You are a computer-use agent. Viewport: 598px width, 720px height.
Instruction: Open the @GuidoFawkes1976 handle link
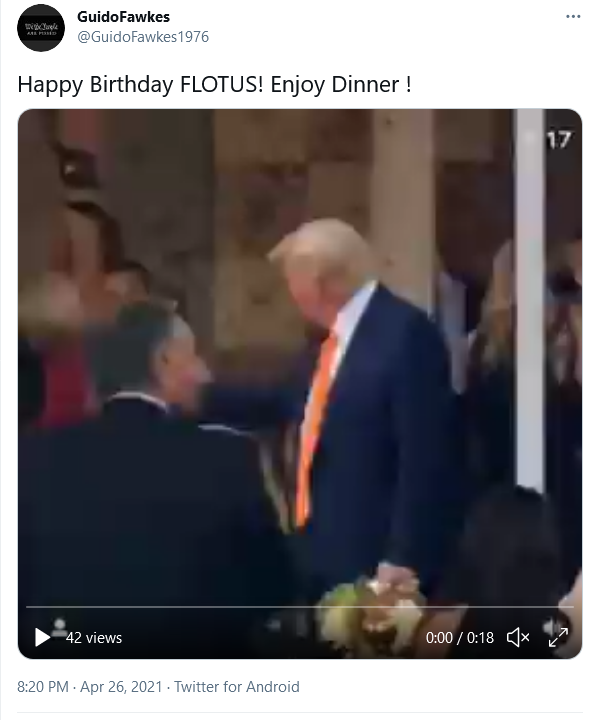tap(143, 37)
